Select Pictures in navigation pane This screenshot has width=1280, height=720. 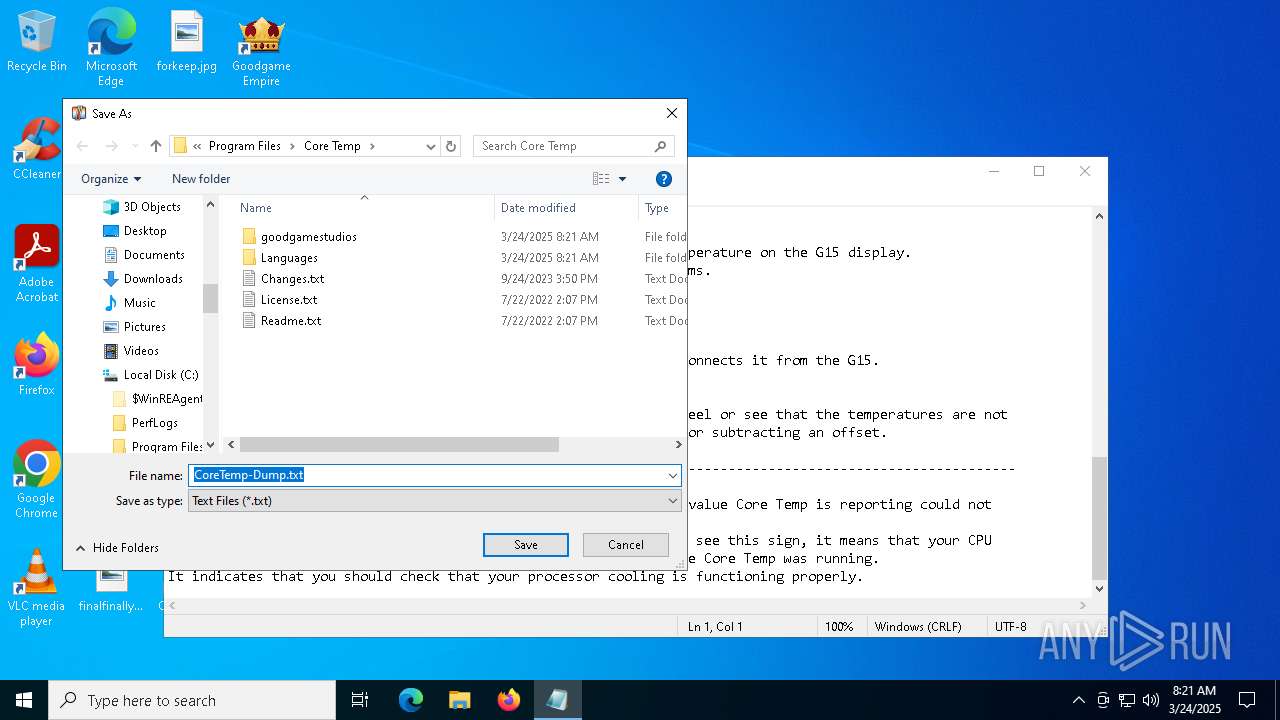(135, 327)
